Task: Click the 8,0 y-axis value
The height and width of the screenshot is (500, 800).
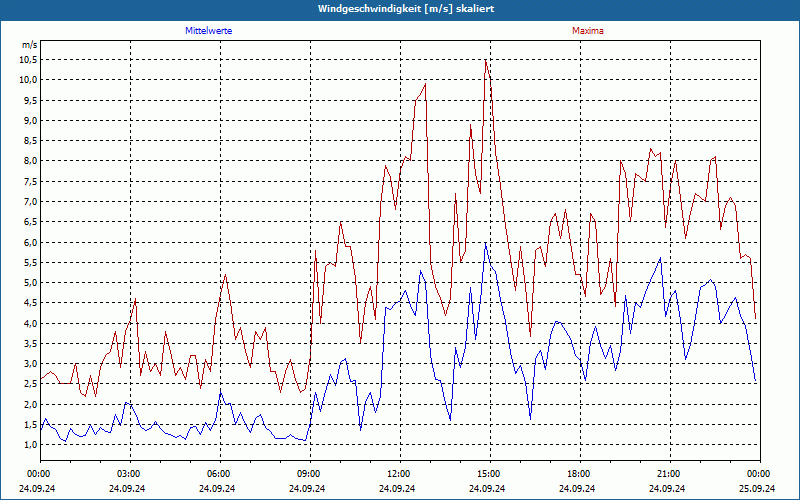Action: (x=31, y=161)
